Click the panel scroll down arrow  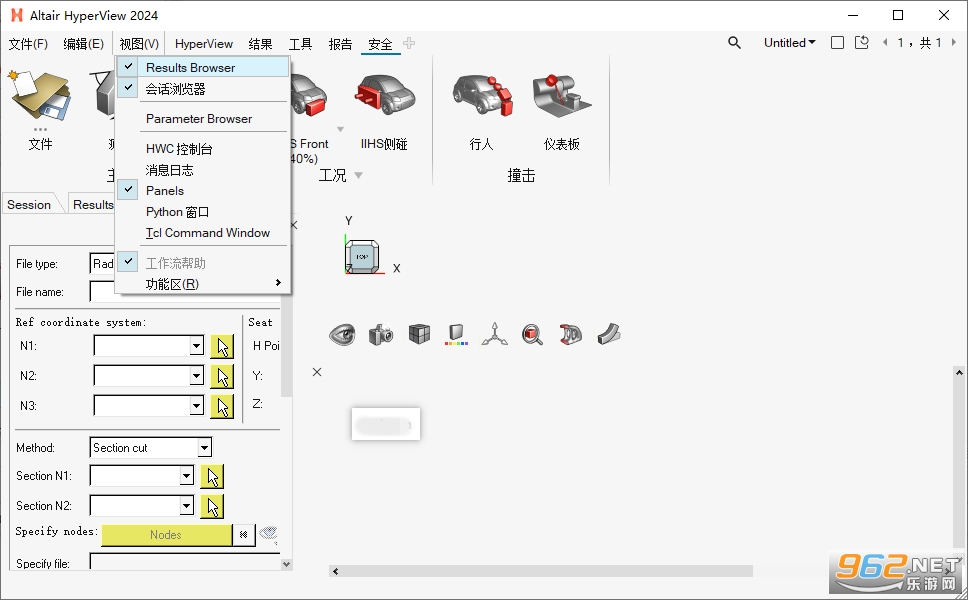click(286, 564)
